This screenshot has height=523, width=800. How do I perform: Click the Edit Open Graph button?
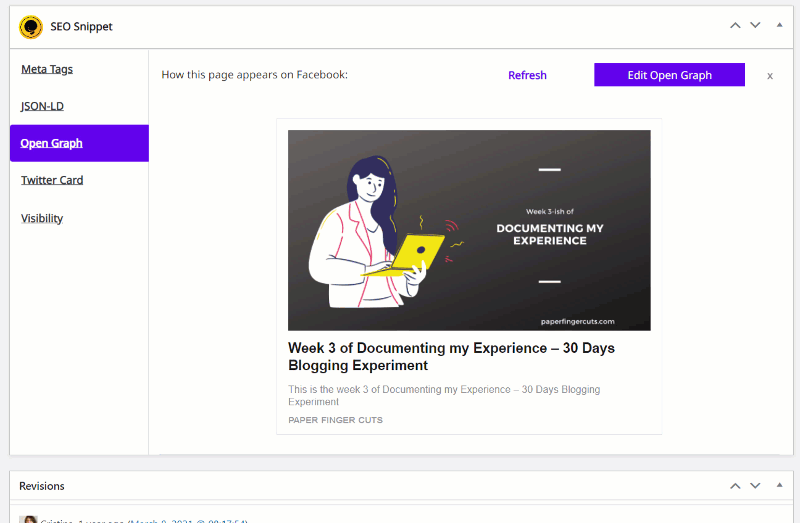(x=669, y=75)
